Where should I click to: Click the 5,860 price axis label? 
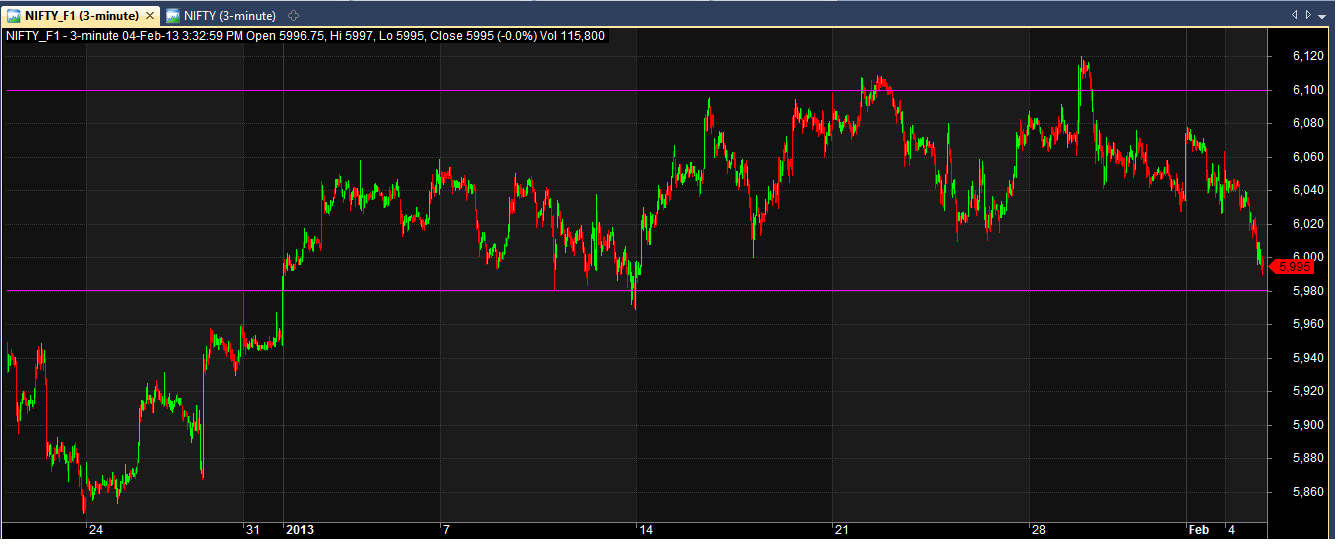[1308, 492]
